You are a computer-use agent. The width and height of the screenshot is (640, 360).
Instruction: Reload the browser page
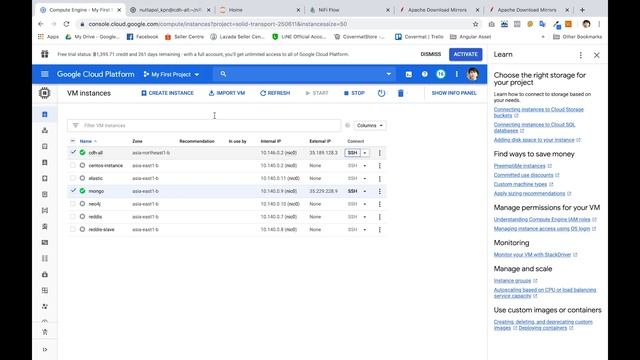click(67, 24)
